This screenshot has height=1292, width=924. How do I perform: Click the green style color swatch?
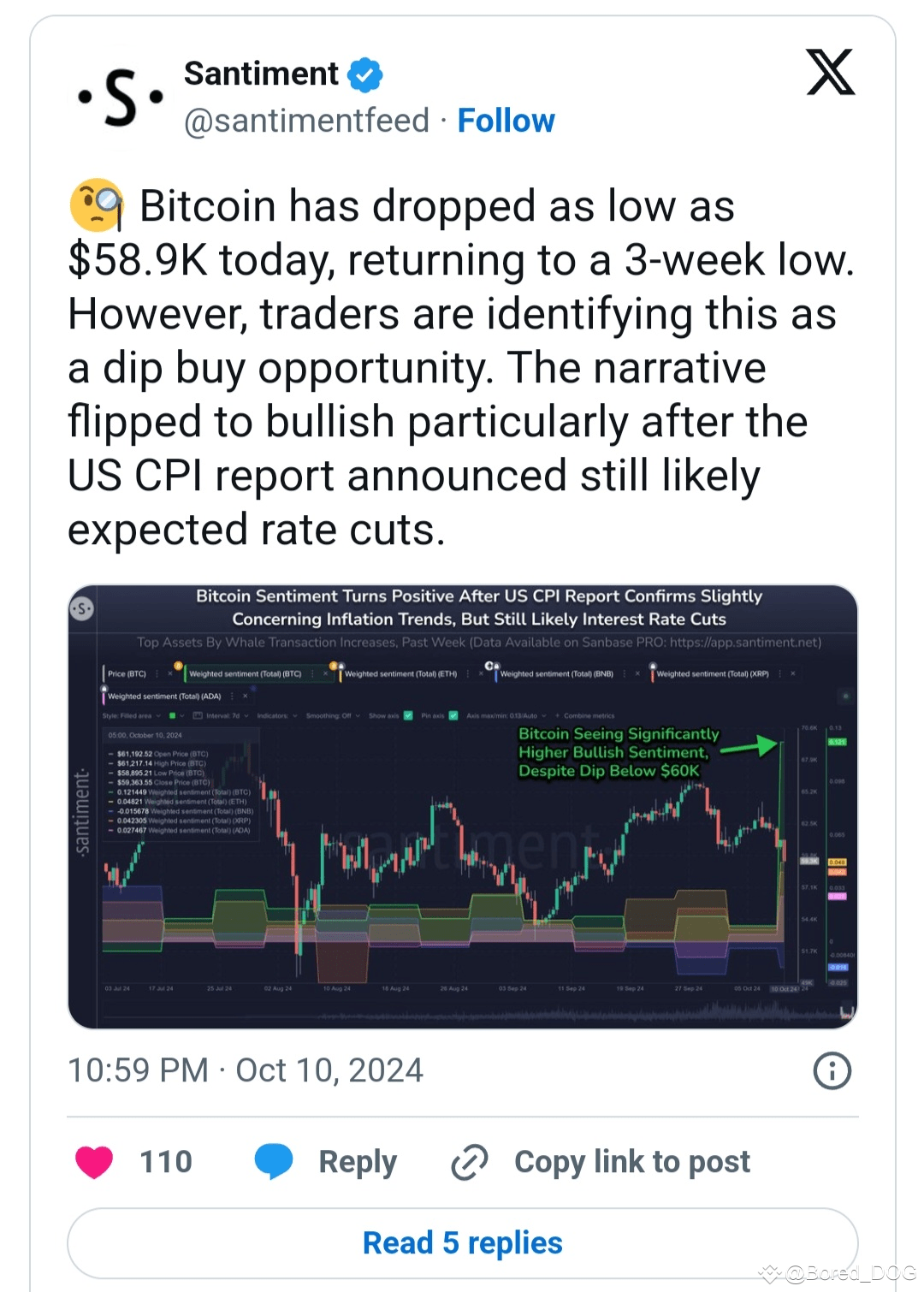click(x=172, y=715)
